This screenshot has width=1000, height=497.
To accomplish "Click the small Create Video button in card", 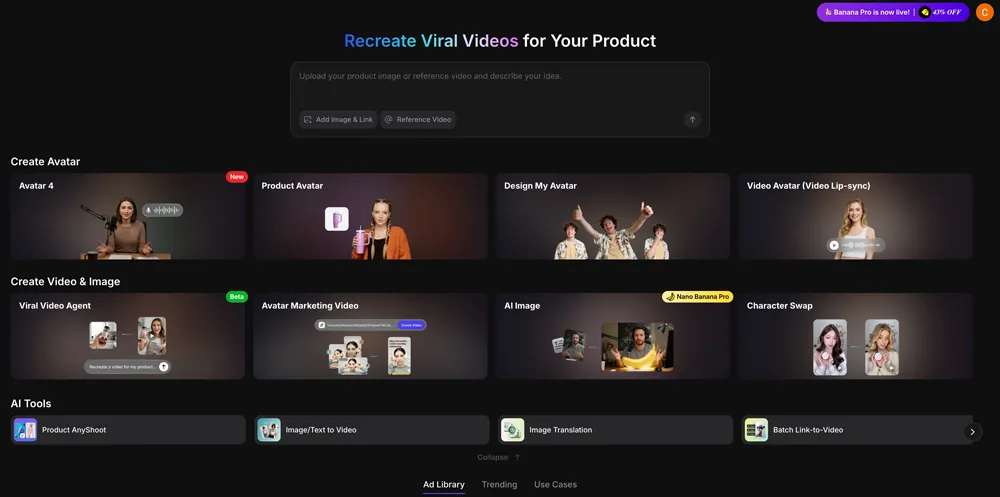I will [x=411, y=325].
